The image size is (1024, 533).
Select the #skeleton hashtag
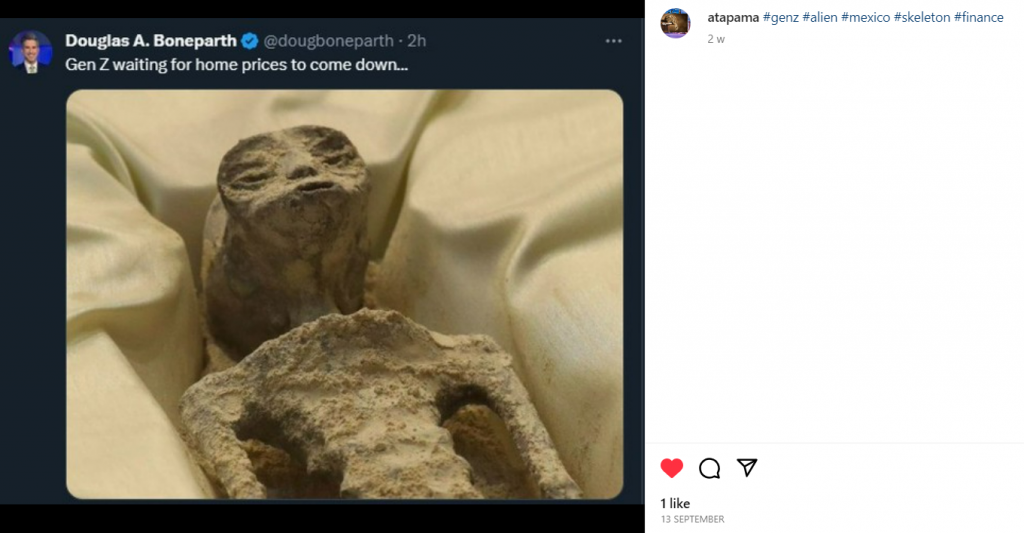click(922, 18)
